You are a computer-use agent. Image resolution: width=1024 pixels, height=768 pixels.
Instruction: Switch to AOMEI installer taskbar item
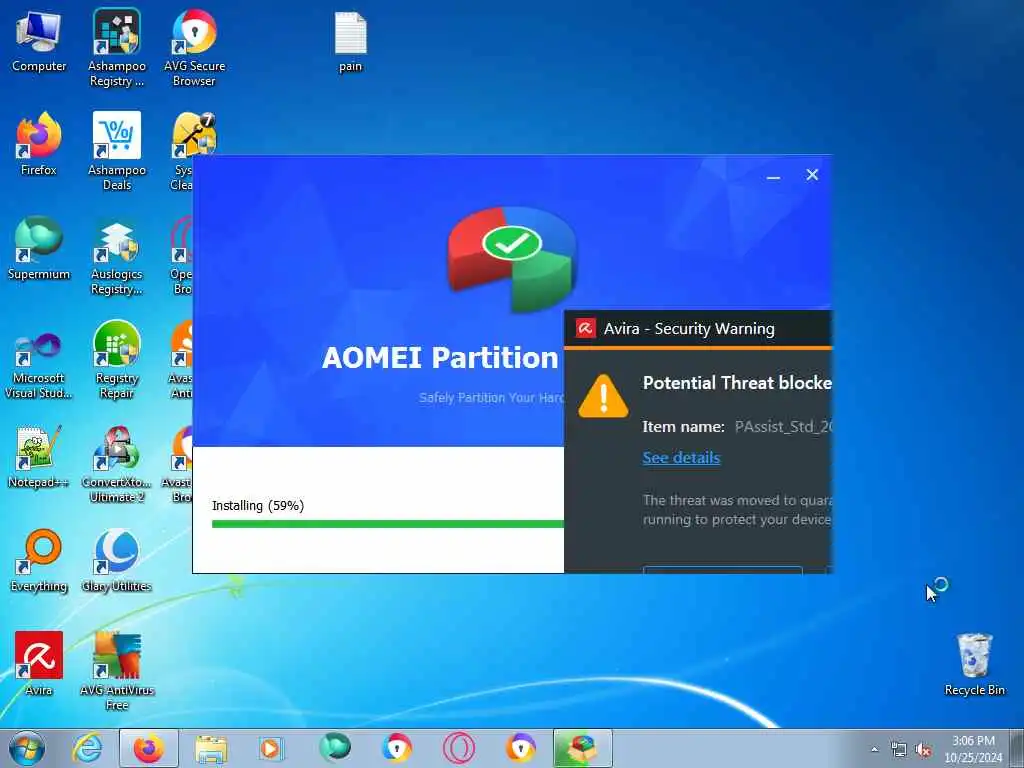(x=583, y=748)
